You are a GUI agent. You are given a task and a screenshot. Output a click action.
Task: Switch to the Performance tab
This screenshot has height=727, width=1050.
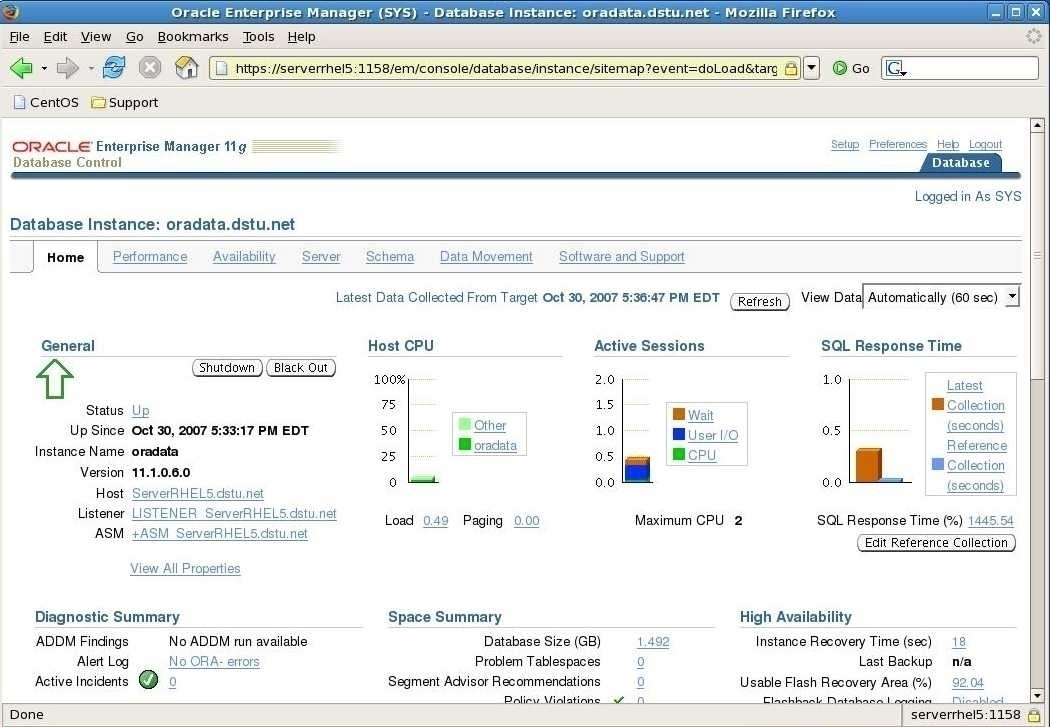[150, 256]
